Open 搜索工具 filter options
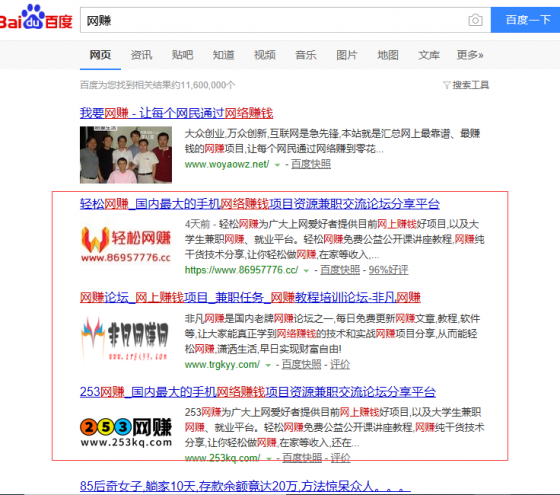Screen dimensions: 560x495 pos(466,85)
